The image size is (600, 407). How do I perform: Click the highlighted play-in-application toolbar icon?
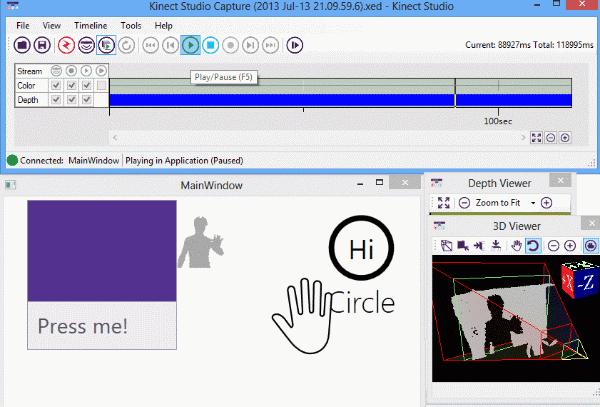click(106, 45)
